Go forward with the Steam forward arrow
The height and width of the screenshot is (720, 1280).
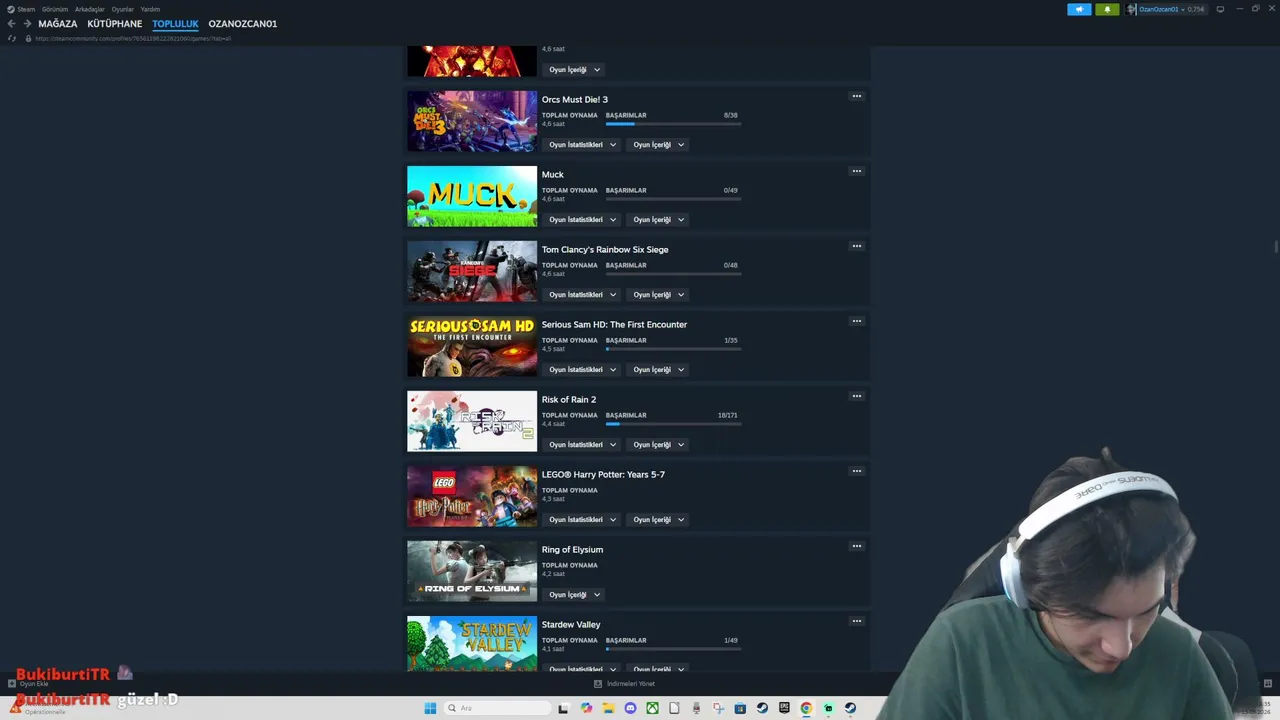26,24
